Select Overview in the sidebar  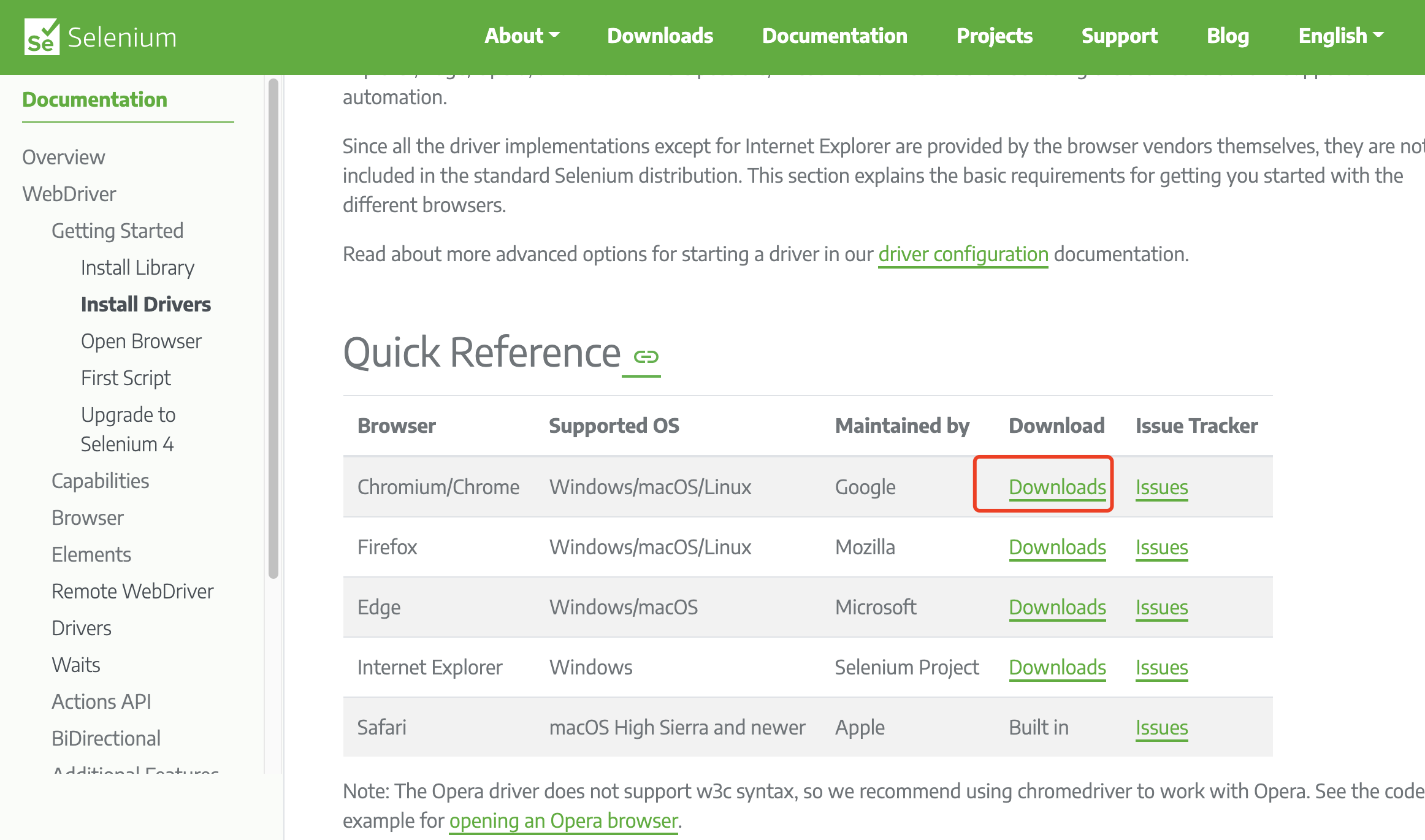[64, 157]
